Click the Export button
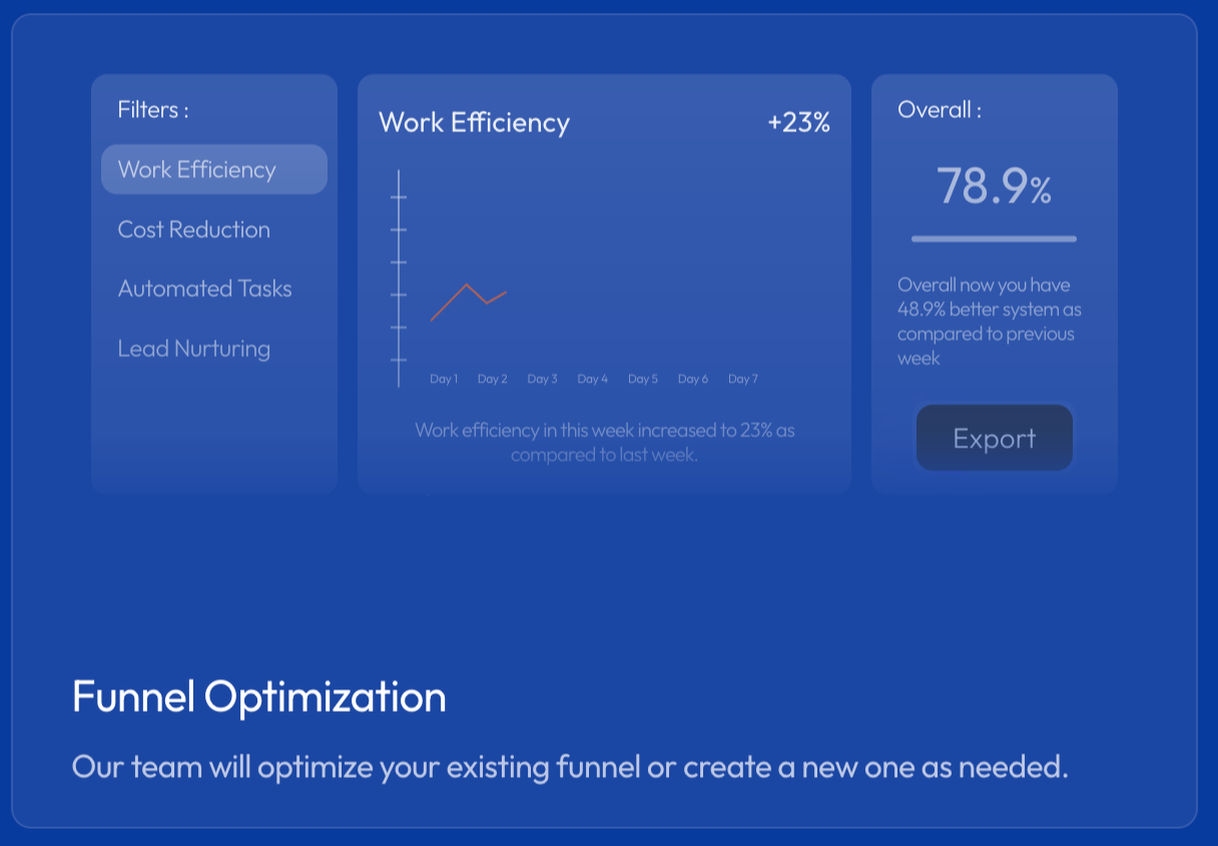 point(994,438)
